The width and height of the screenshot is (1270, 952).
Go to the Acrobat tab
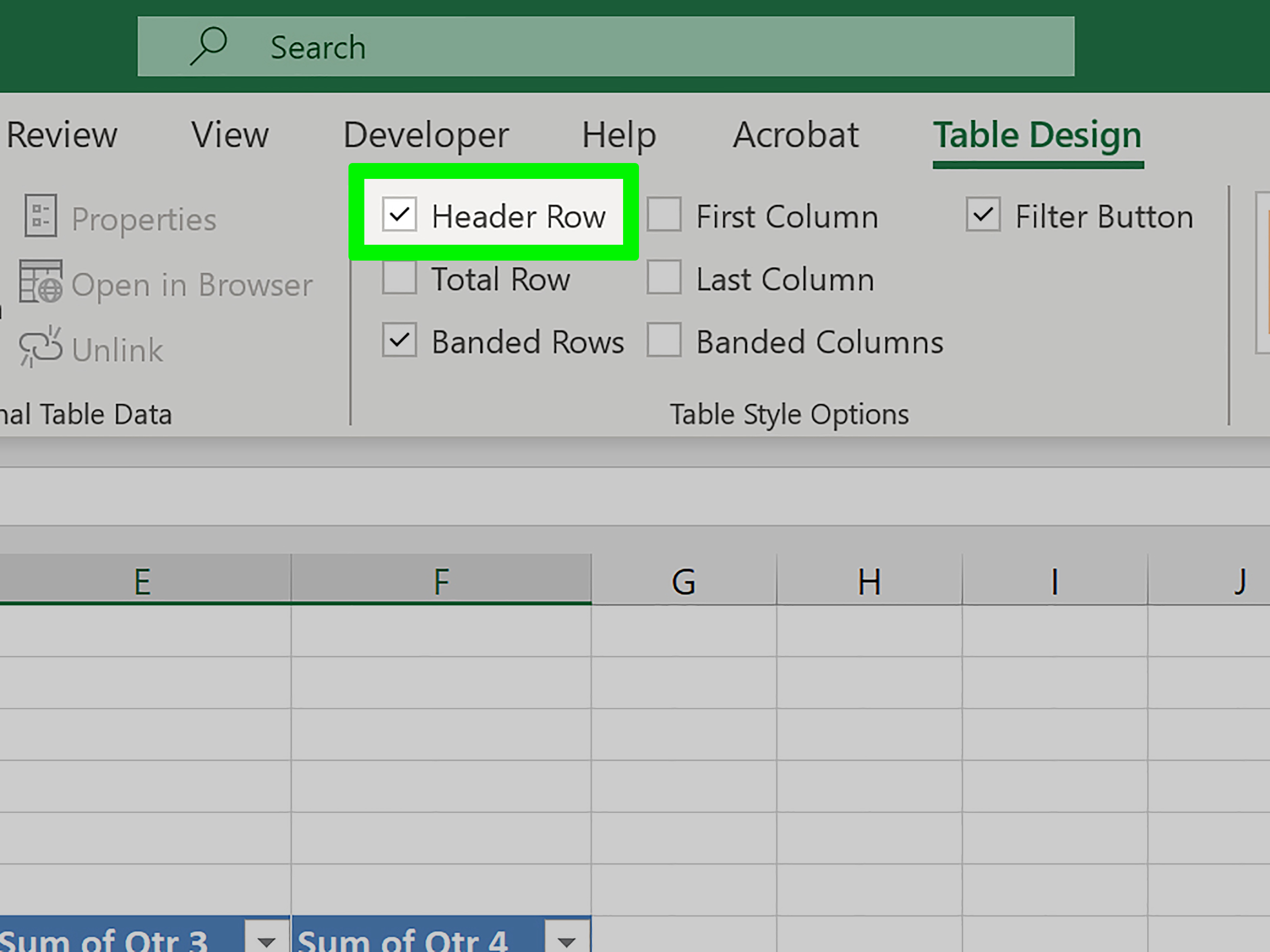click(795, 135)
